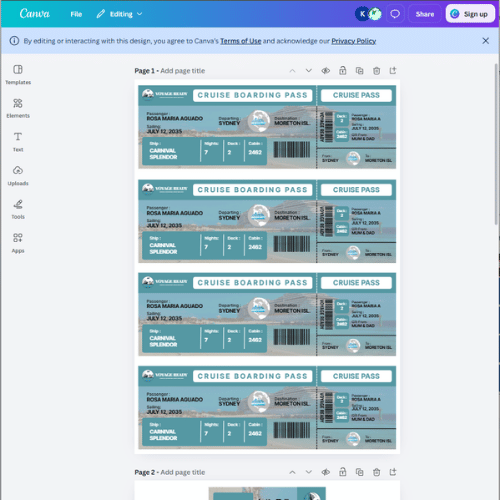Expand the Editing mode dropdown
Screen dimensions: 500x500
tap(119, 14)
